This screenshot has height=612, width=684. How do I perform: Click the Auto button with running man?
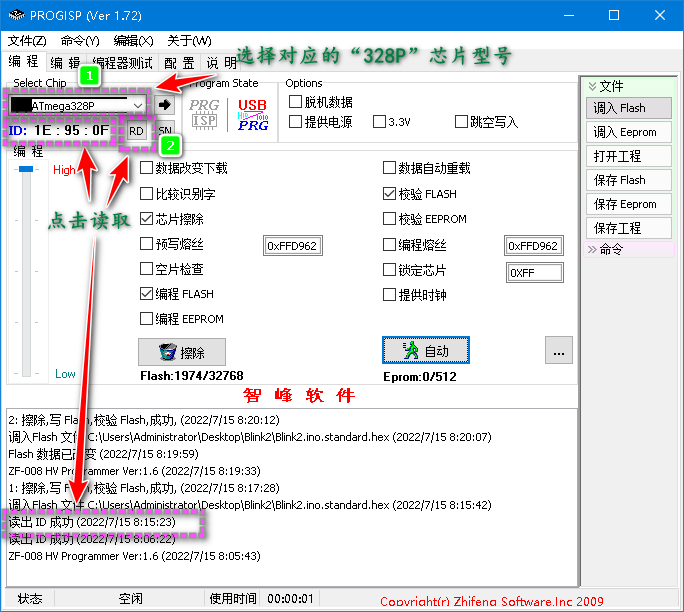pos(426,350)
